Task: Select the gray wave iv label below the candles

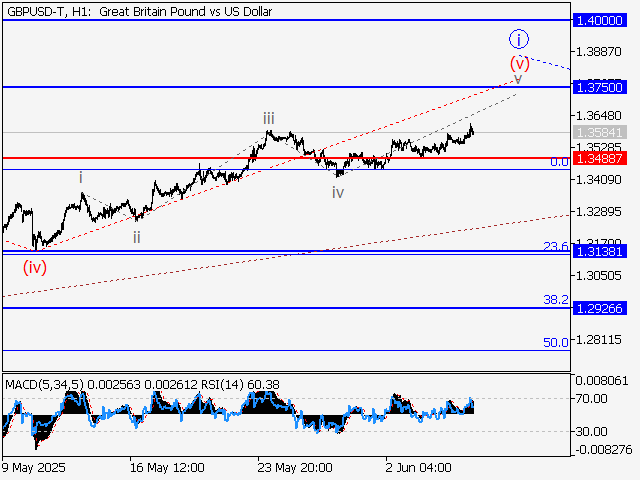Action: pyautogui.click(x=338, y=192)
